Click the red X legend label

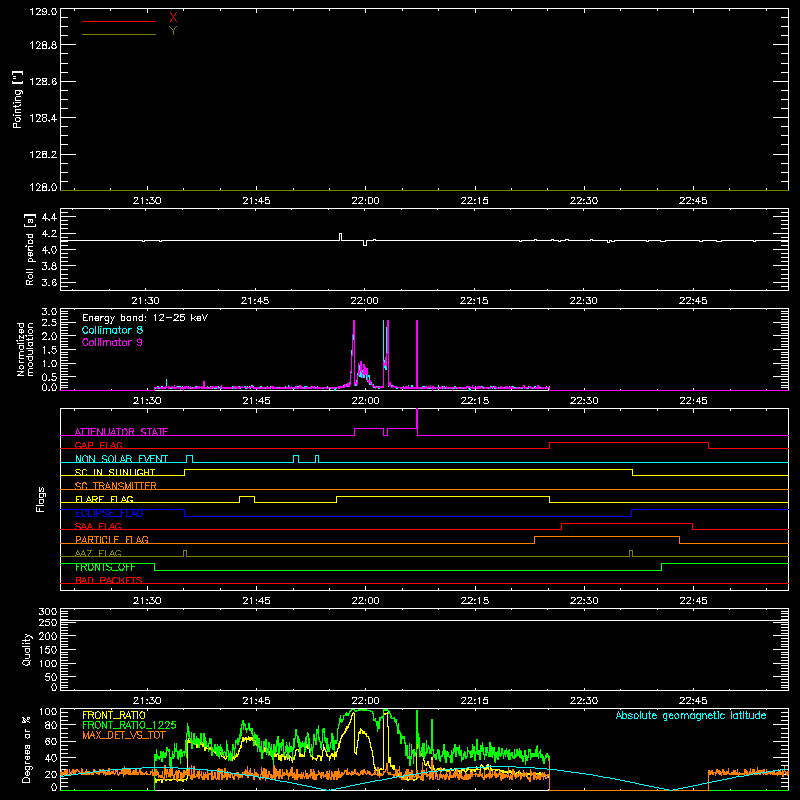coord(173,18)
